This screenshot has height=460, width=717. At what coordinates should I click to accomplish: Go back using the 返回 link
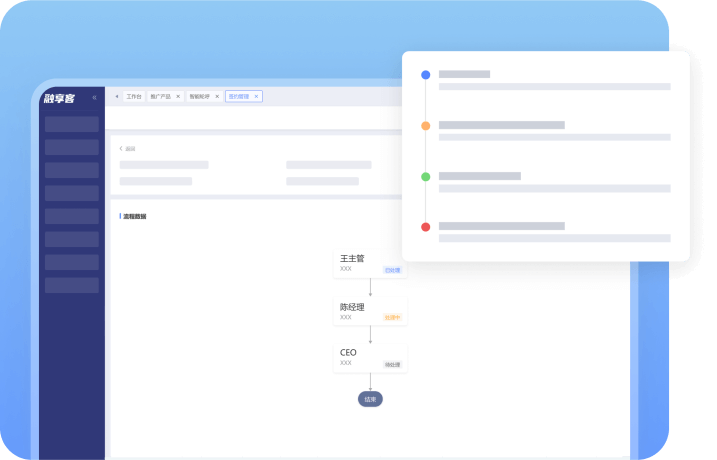pyautogui.click(x=128, y=148)
